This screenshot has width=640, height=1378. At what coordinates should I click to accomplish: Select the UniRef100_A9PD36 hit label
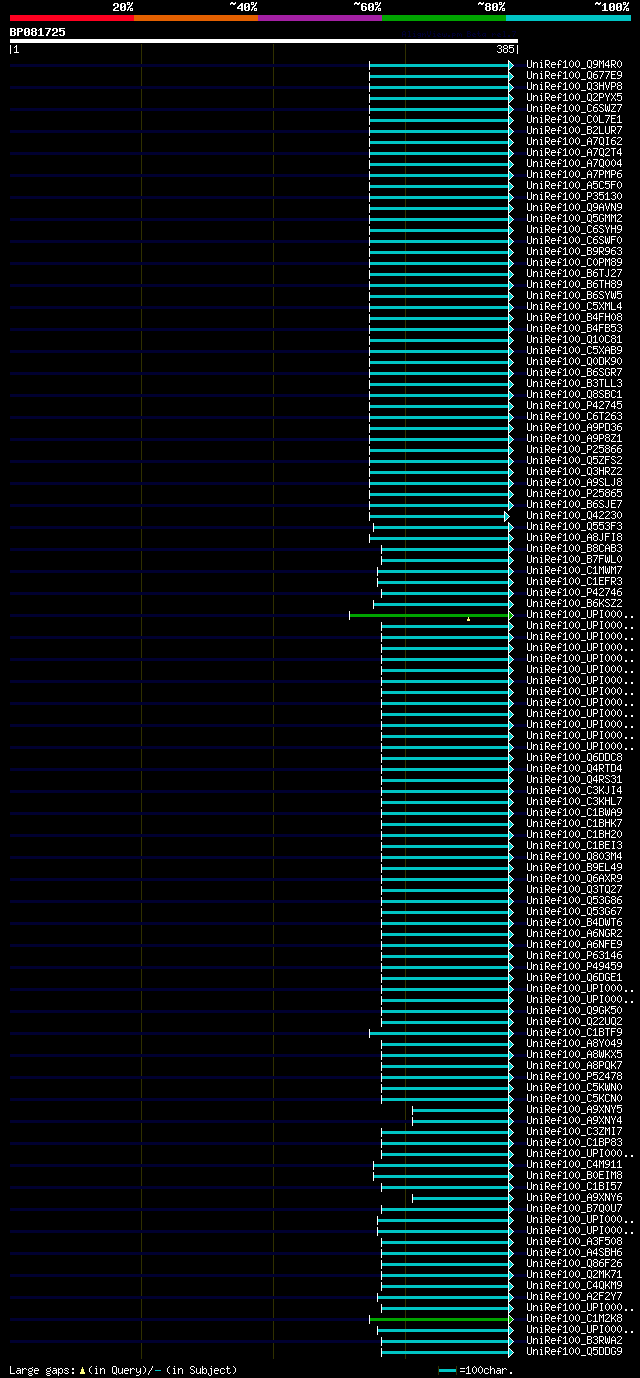pyautogui.click(x=574, y=427)
